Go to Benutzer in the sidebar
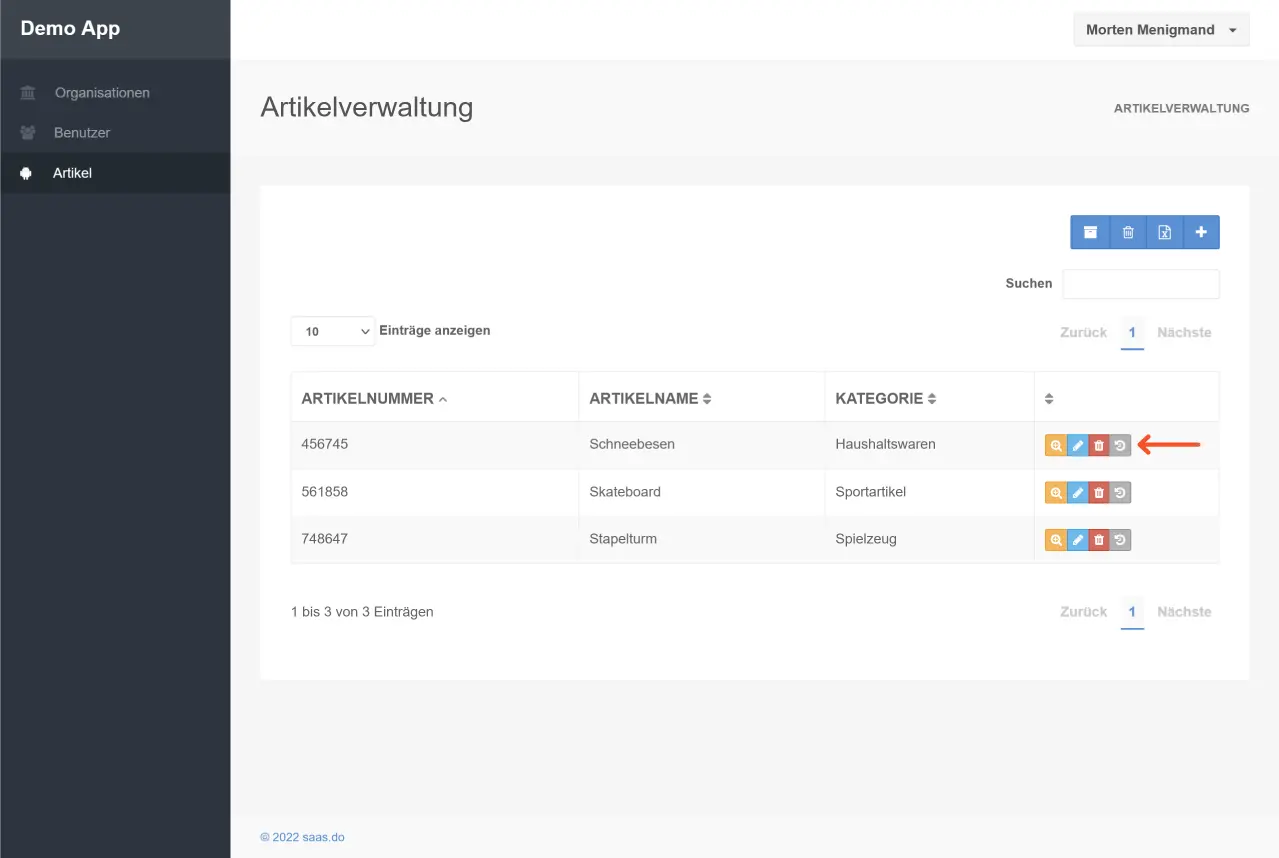The height and width of the screenshot is (858, 1279). (82, 133)
